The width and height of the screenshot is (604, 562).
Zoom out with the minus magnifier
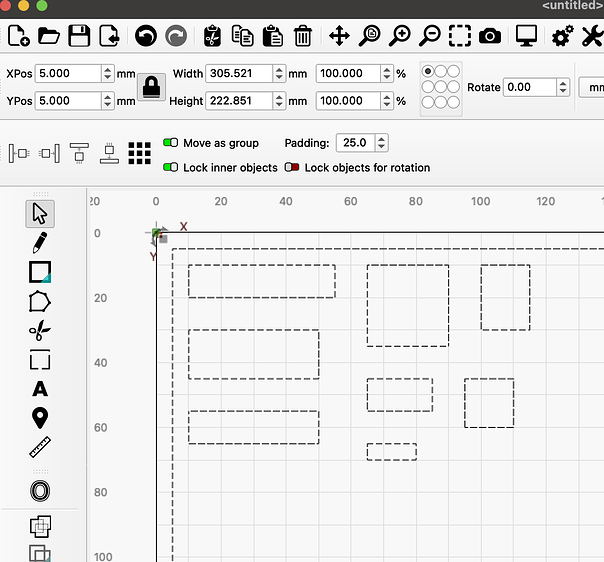pos(430,36)
